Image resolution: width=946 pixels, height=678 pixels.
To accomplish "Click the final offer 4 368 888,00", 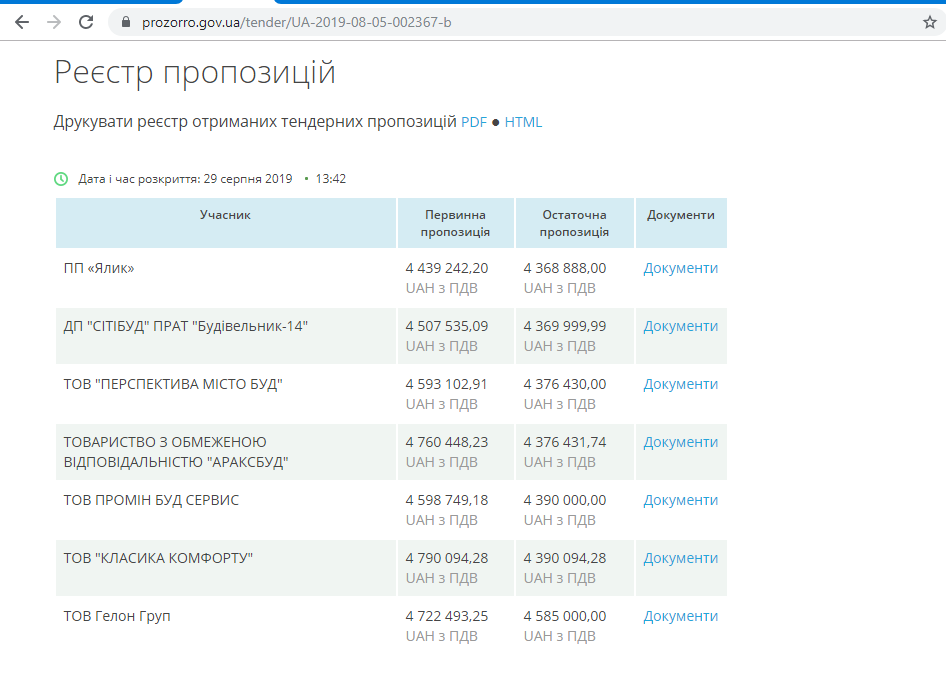I will [565, 268].
